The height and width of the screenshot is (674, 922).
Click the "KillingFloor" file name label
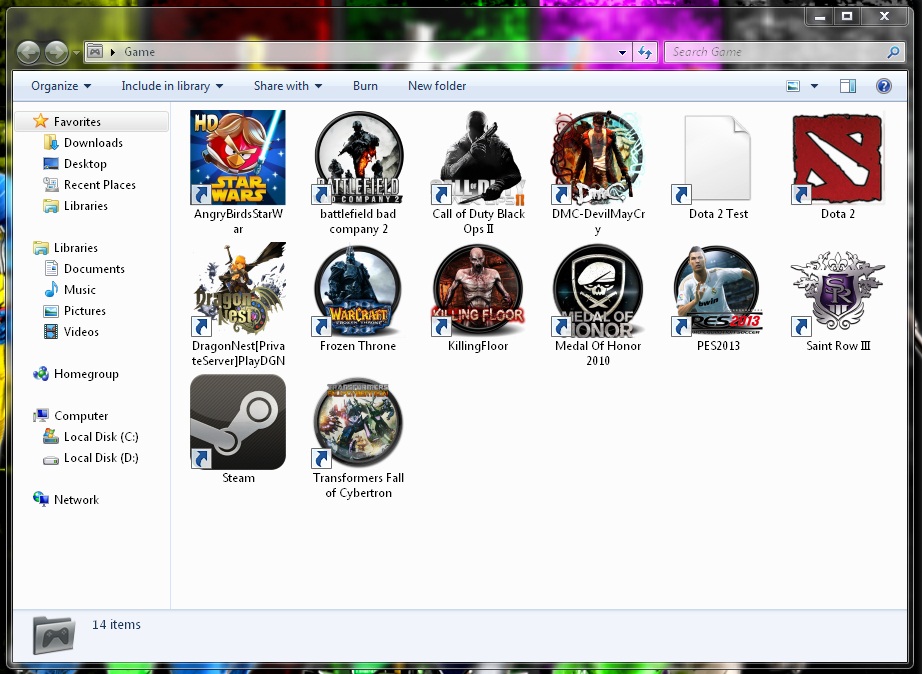coord(478,346)
